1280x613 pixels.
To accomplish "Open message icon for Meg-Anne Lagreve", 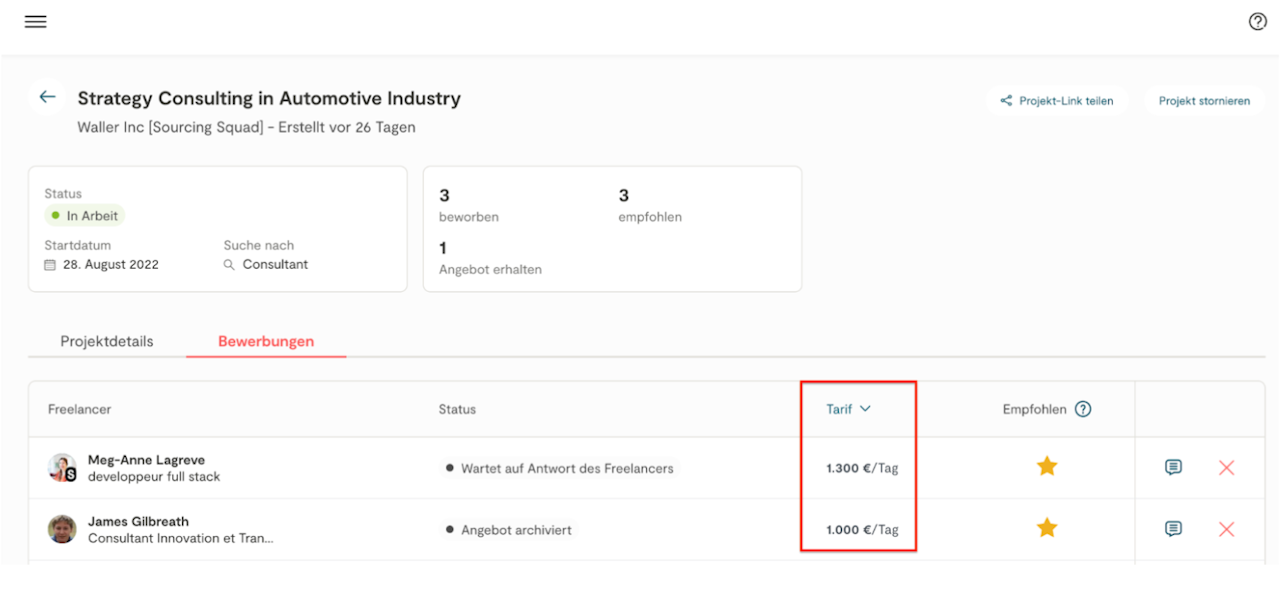I will tap(1174, 467).
